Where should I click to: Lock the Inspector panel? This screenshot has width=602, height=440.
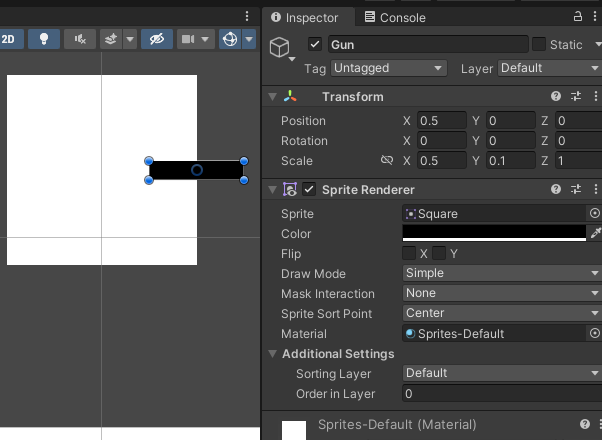(x=578, y=17)
